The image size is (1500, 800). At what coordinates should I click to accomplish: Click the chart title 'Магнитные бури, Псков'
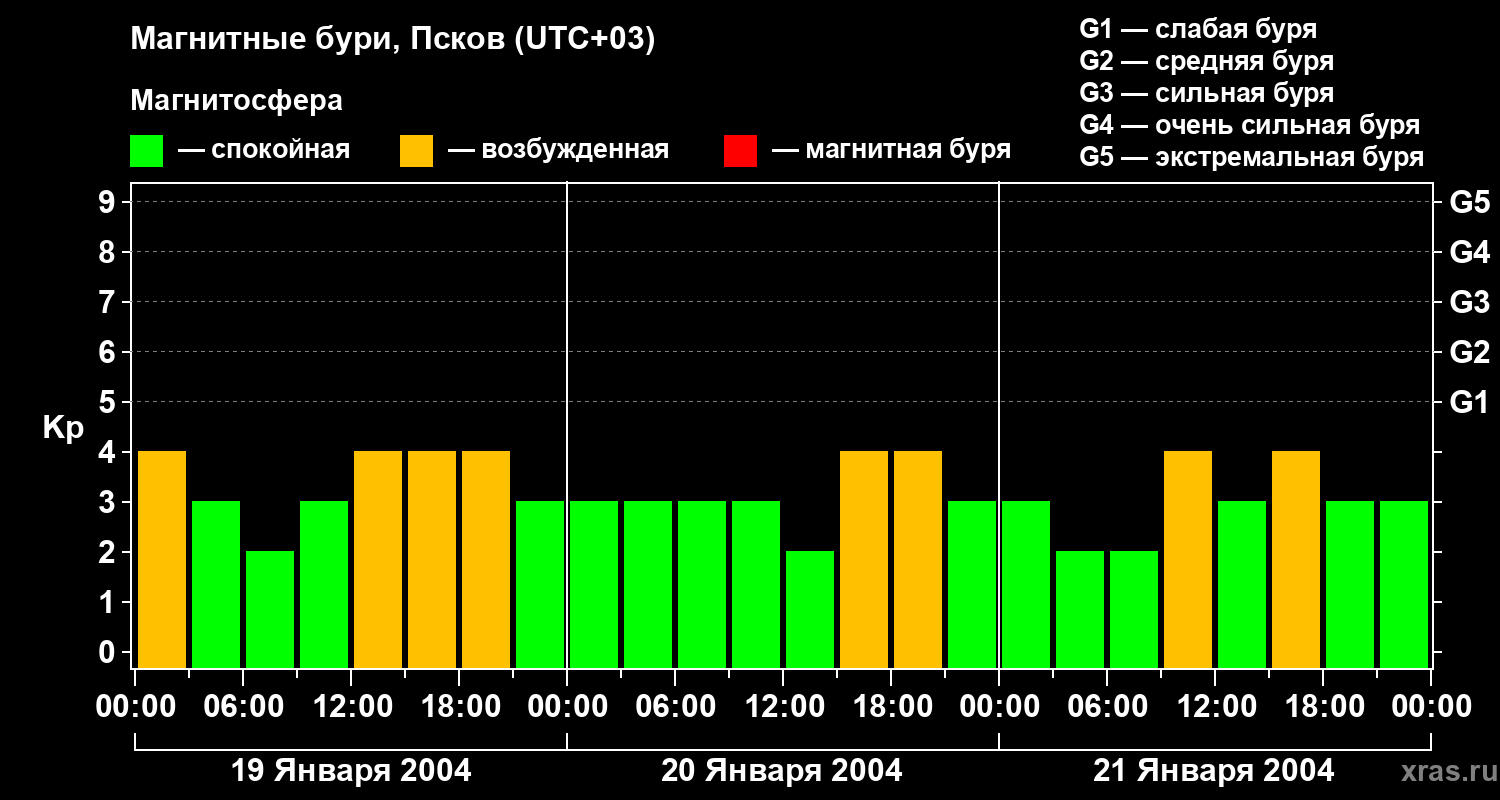click(392, 39)
